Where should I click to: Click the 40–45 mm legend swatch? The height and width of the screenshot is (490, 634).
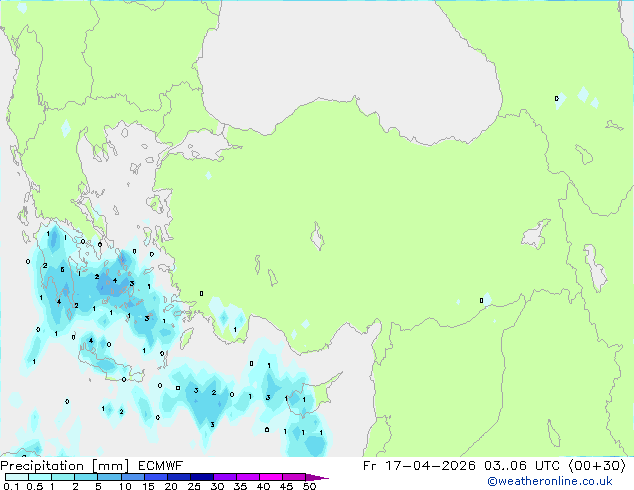tap(271, 477)
